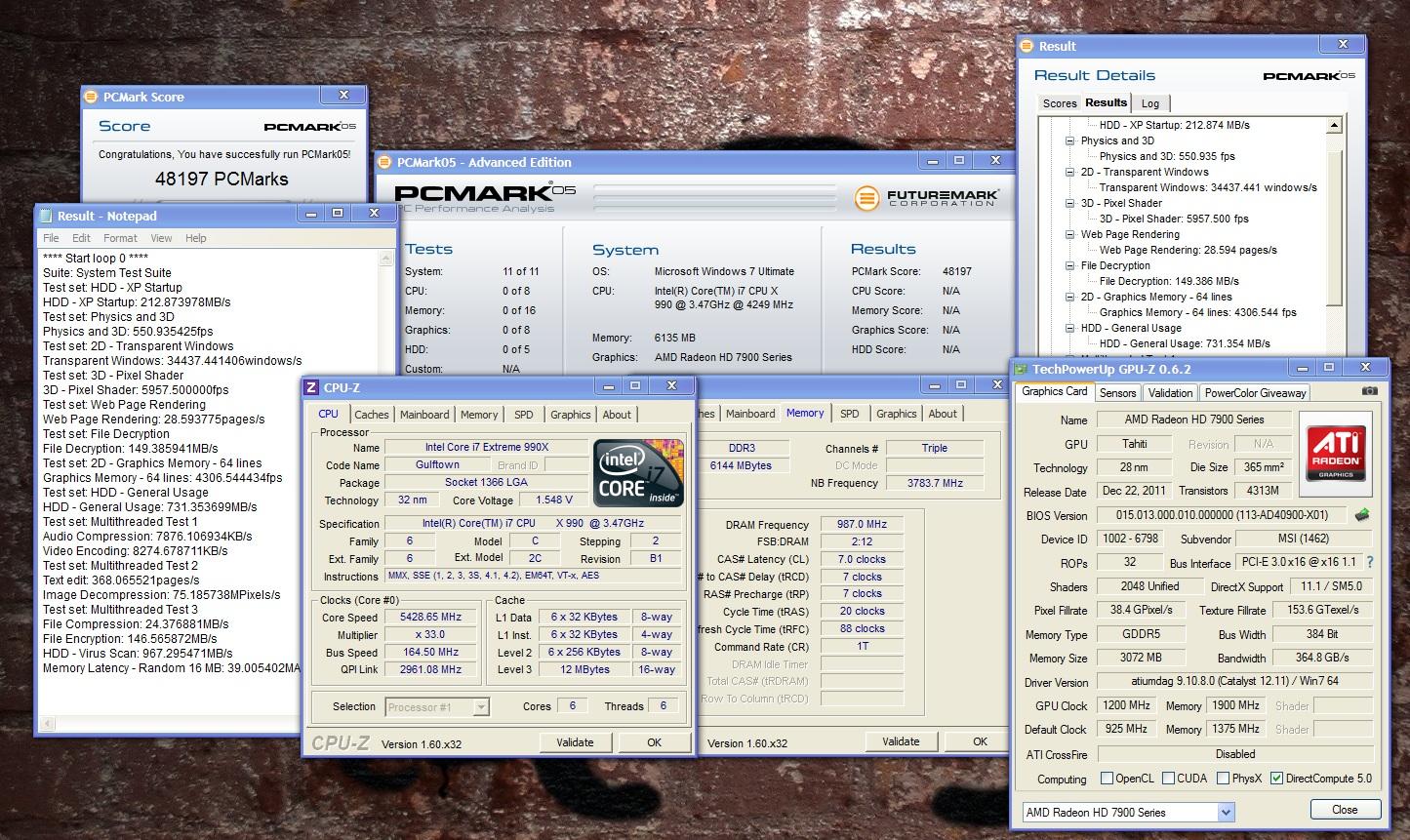1410x840 pixels.
Task: Click the GPU Clock 1200 MHz field
Action: [x=1126, y=705]
